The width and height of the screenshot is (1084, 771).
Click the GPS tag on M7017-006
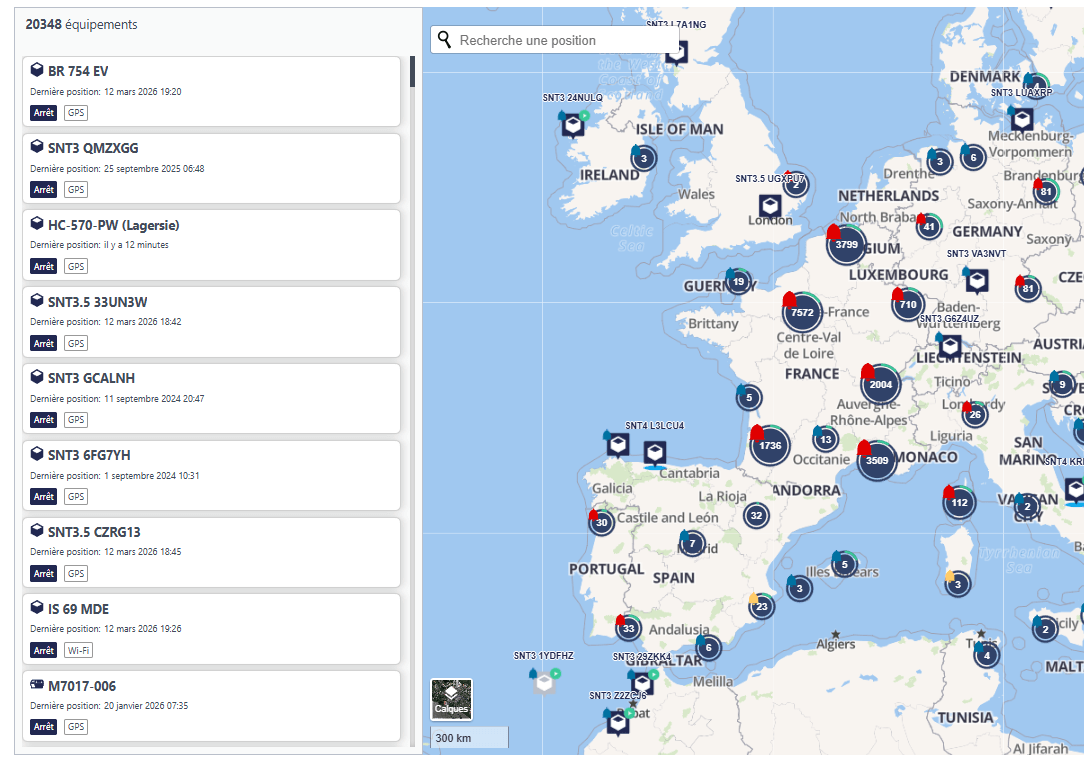[x=76, y=727]
